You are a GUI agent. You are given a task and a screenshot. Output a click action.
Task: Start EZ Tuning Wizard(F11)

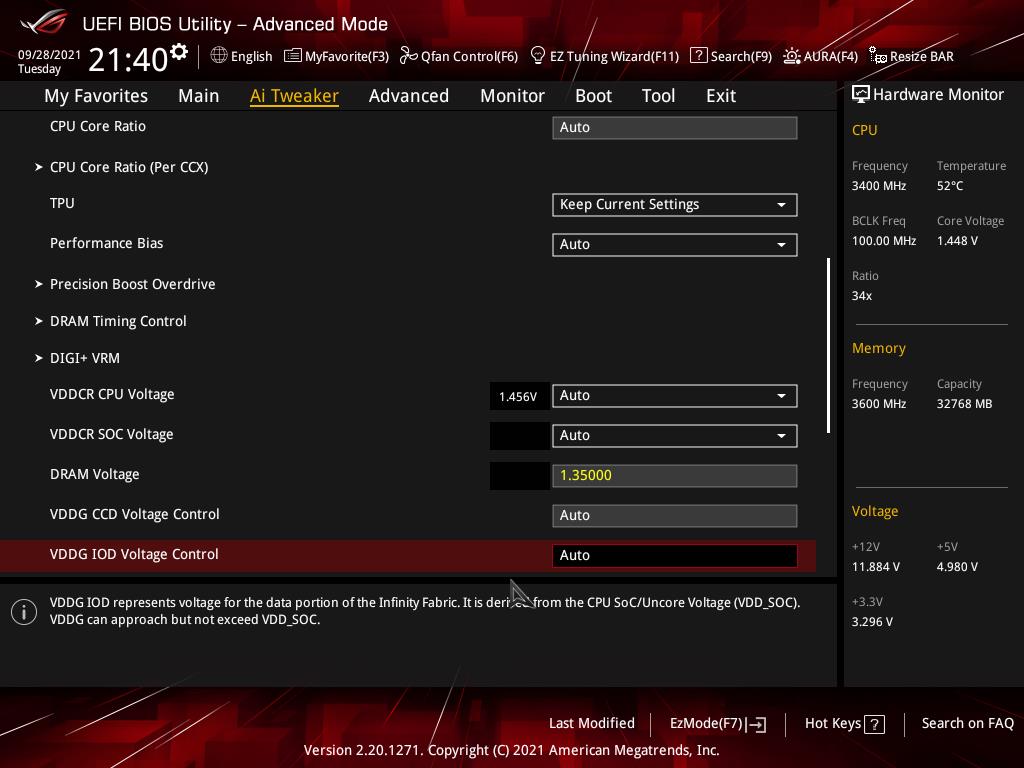click(x=604, y=56)
